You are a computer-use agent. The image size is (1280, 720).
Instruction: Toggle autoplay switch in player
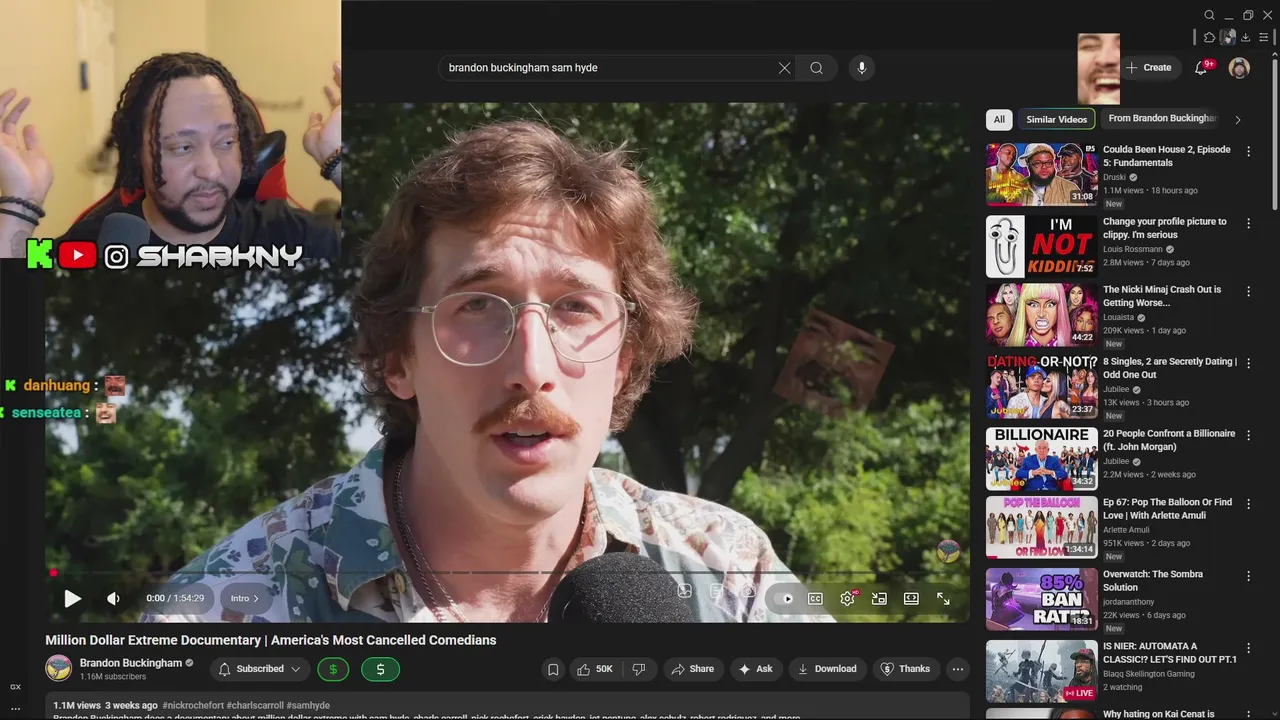787,598
